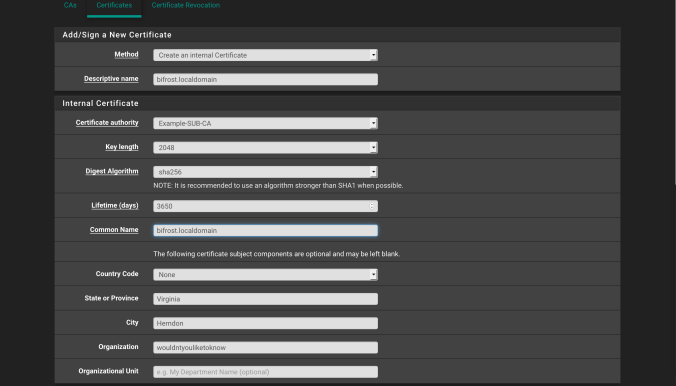Click the Common Name label
Viewport: 676px width, 386px height.
[114, 229]
